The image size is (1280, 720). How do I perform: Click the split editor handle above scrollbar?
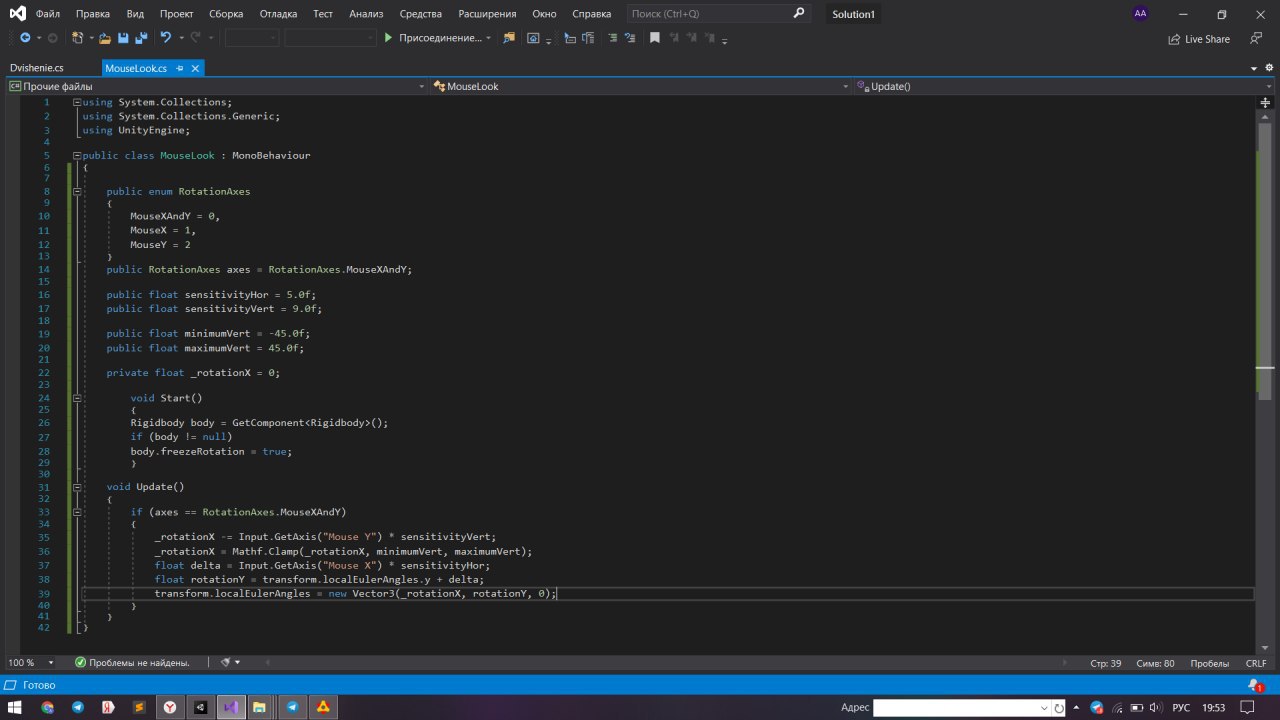pos(1266,102)
